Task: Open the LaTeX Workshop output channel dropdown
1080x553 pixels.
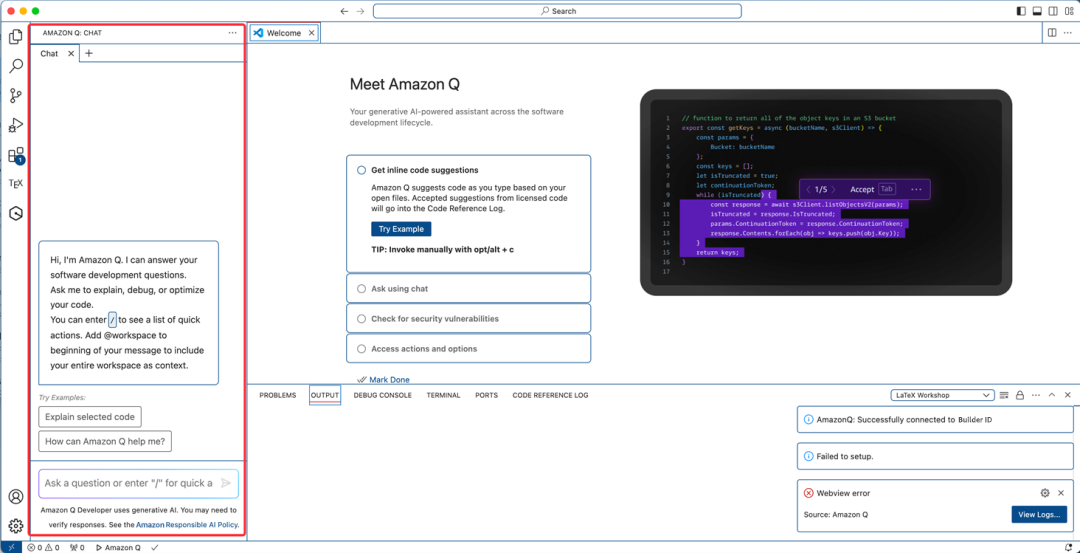Action: pyautogui.click(x=942, y=395)
